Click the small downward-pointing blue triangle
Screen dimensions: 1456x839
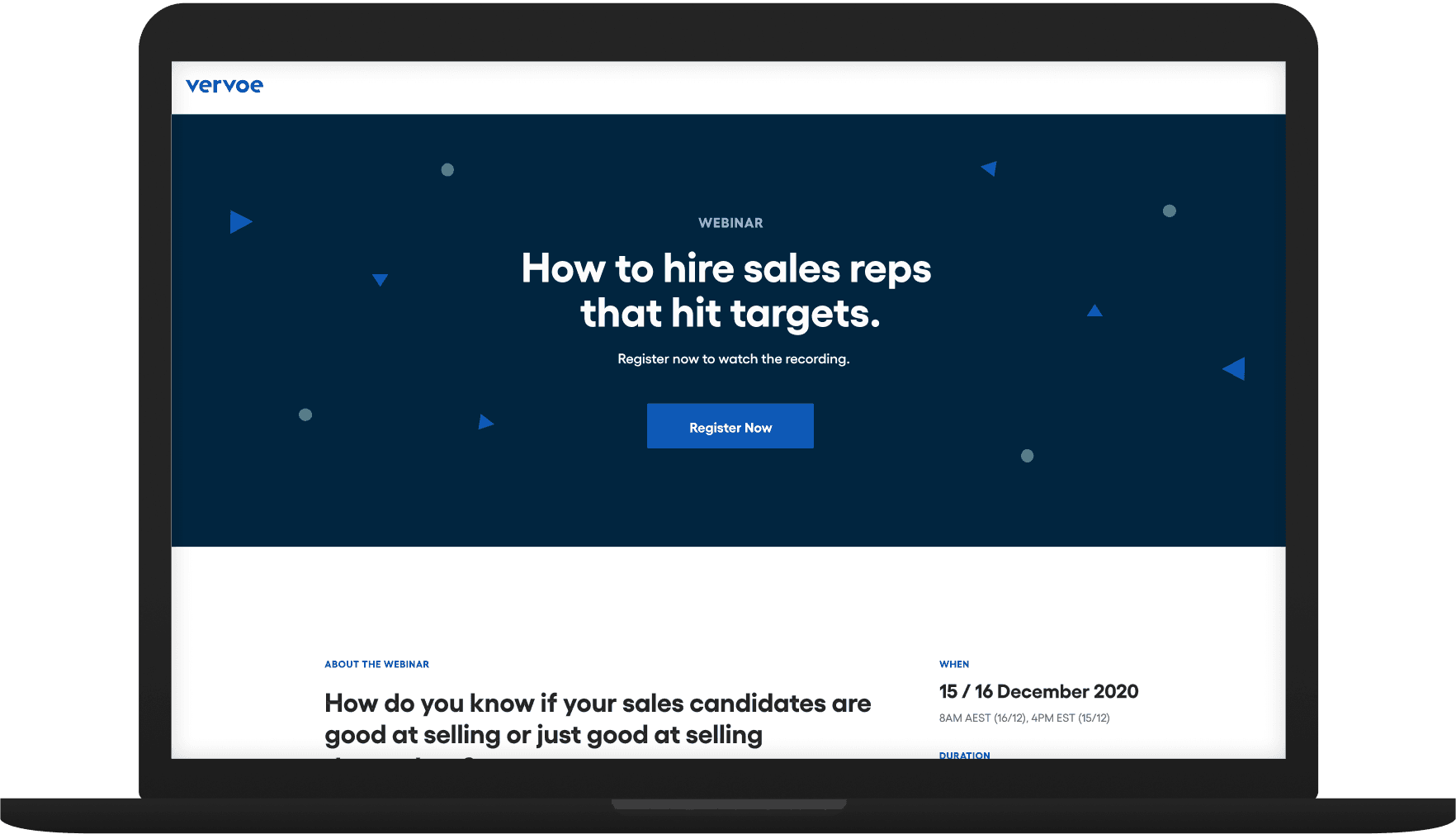coord(380,279)
